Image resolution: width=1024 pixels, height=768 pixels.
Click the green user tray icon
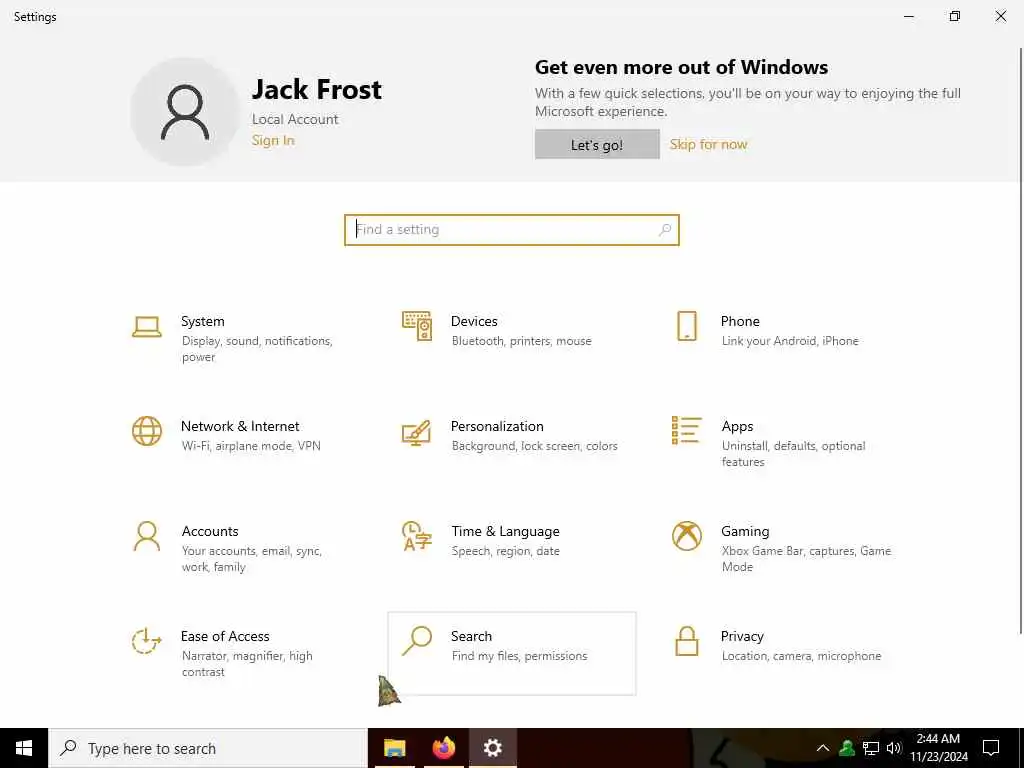(847, 748)
